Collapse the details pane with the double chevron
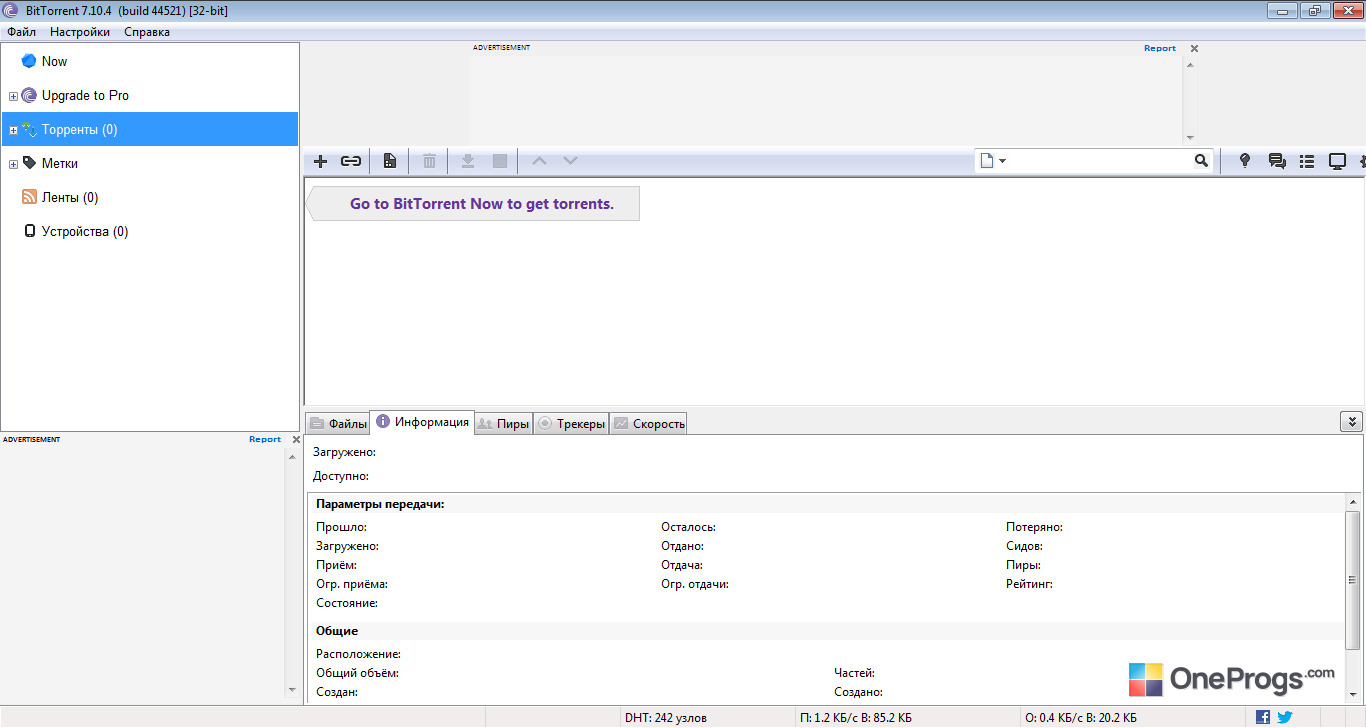Screen dimensions: 1366x728 coord(1351,422)
